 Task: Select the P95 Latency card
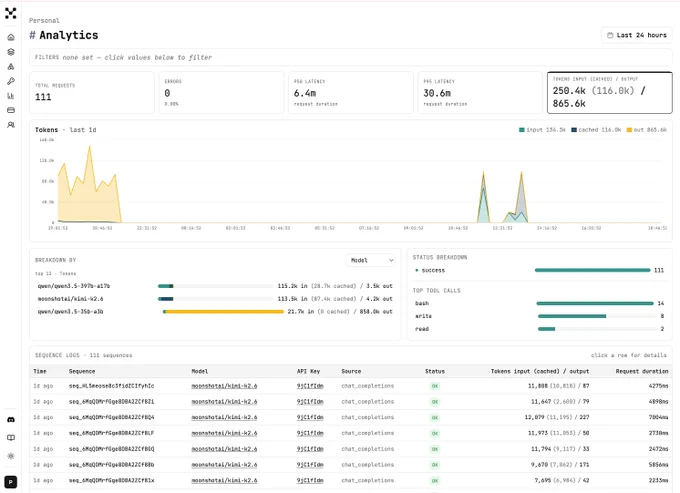[x=480, y=93]
